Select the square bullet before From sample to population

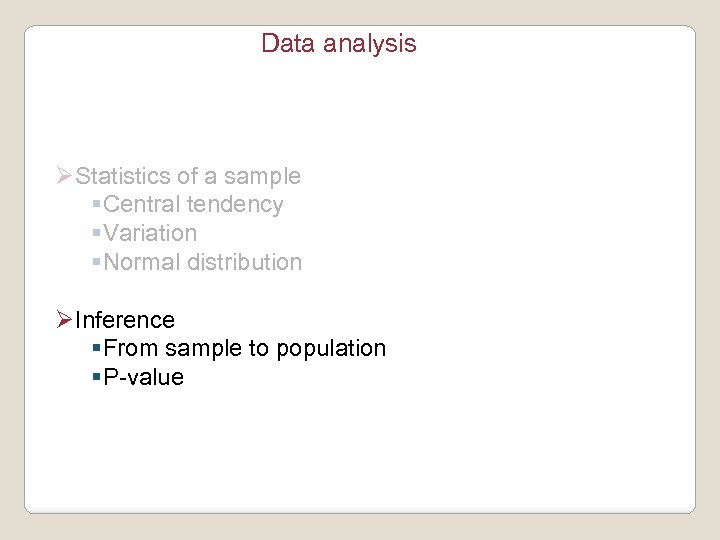(96, 349)
